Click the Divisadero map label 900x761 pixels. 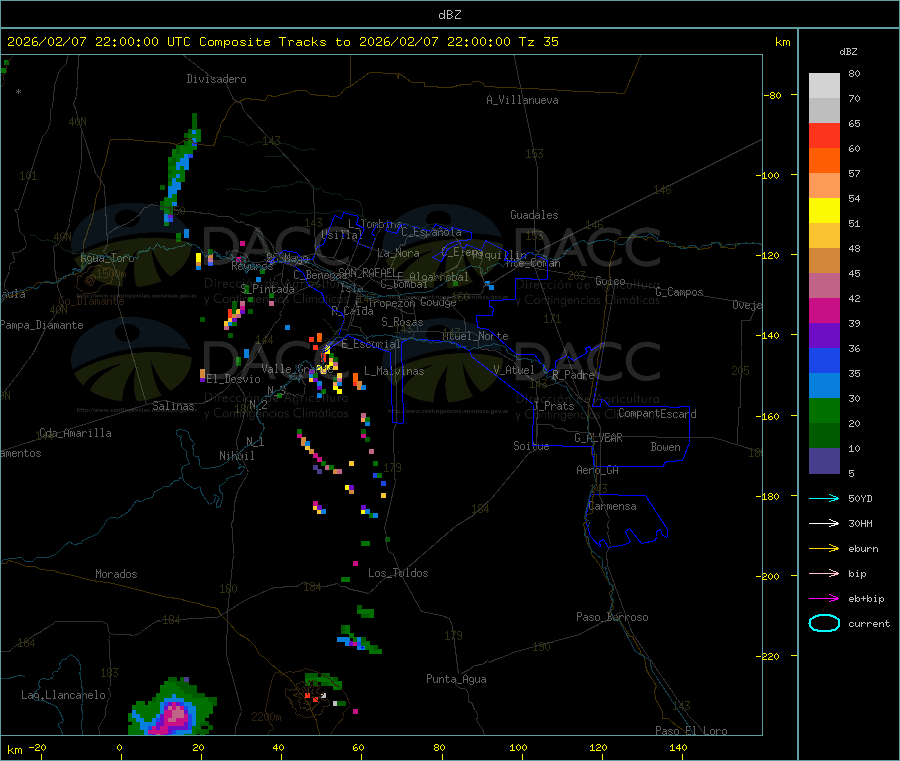[x=216, y=79]
